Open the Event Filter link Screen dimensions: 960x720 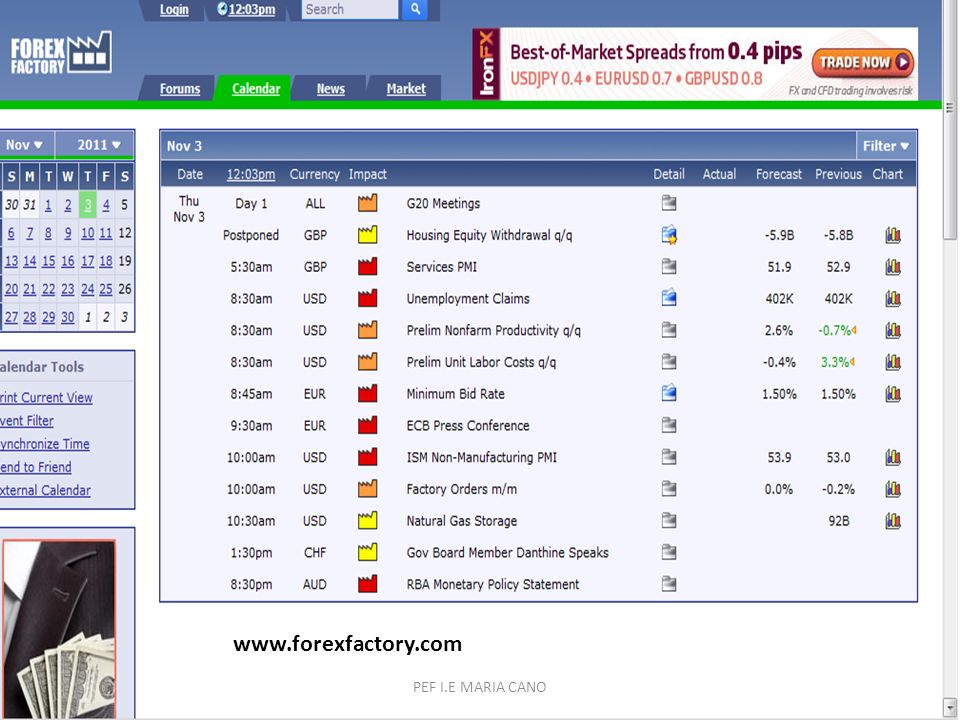click(x=27, y=421)
